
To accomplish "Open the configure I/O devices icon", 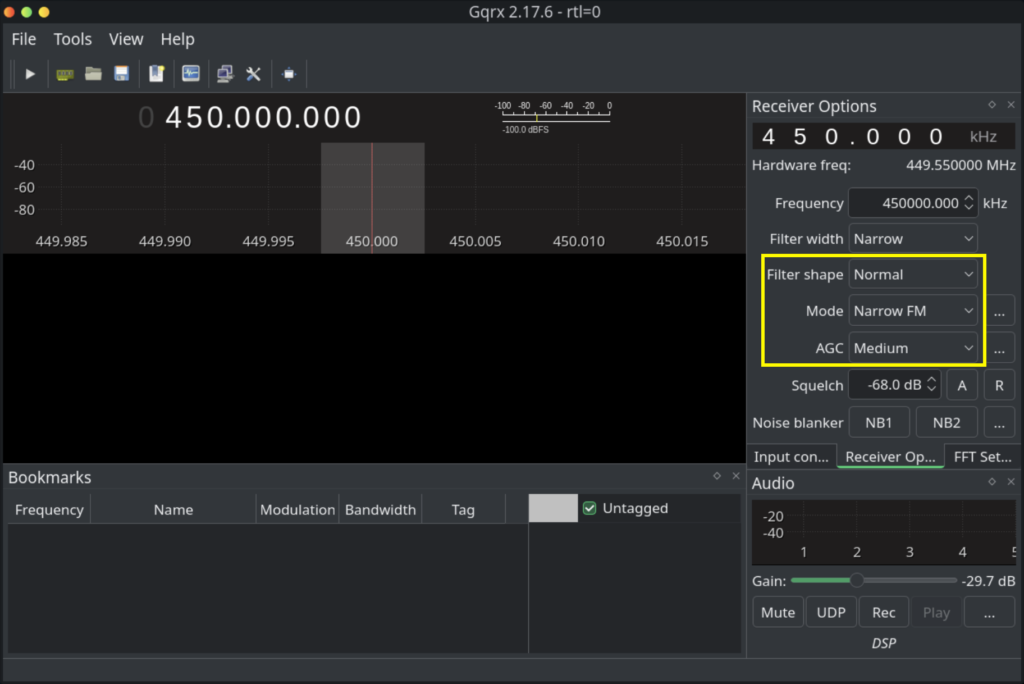I will pyautogui.click(x=65, y=74).
